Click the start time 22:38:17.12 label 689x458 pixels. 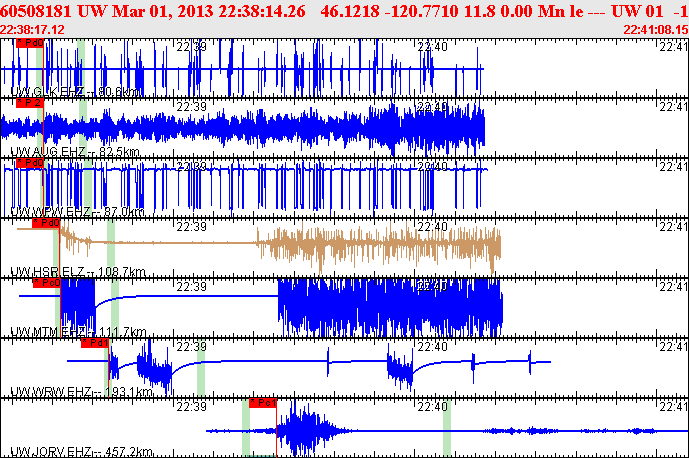(32, 30)
